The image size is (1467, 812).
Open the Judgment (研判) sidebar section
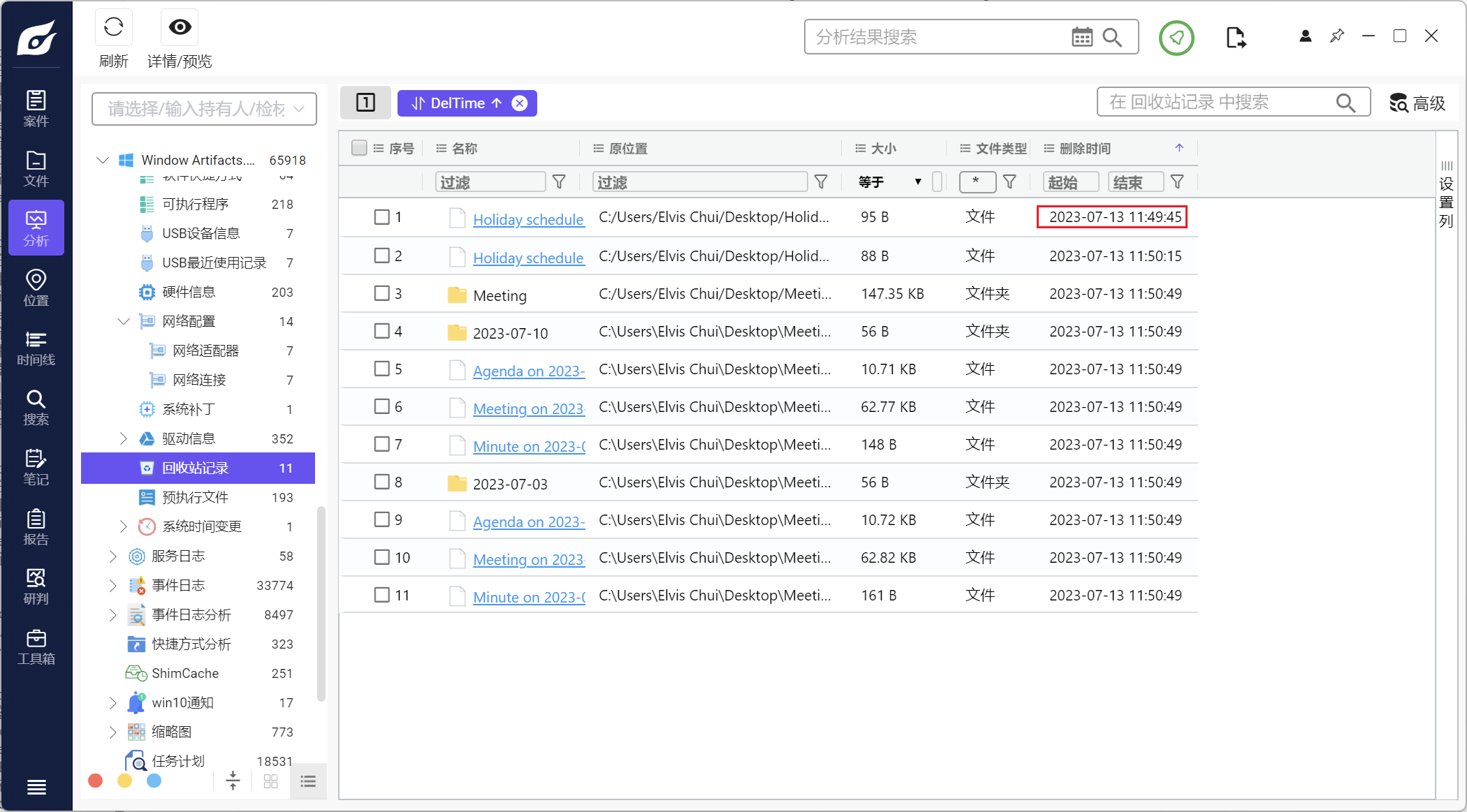(36, 586)
